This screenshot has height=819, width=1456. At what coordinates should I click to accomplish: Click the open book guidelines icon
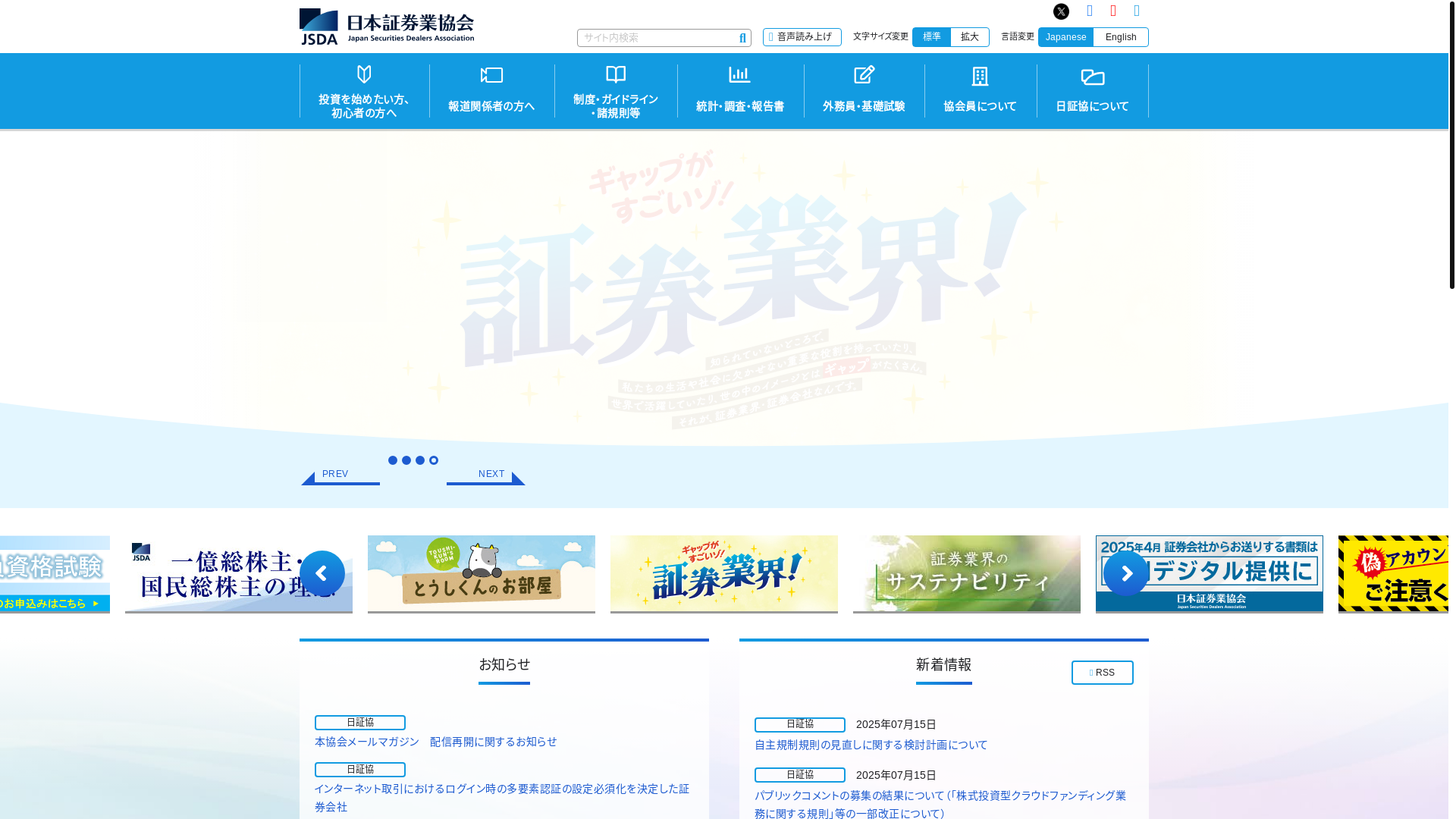pyautogui.click(x=616, y=74)
